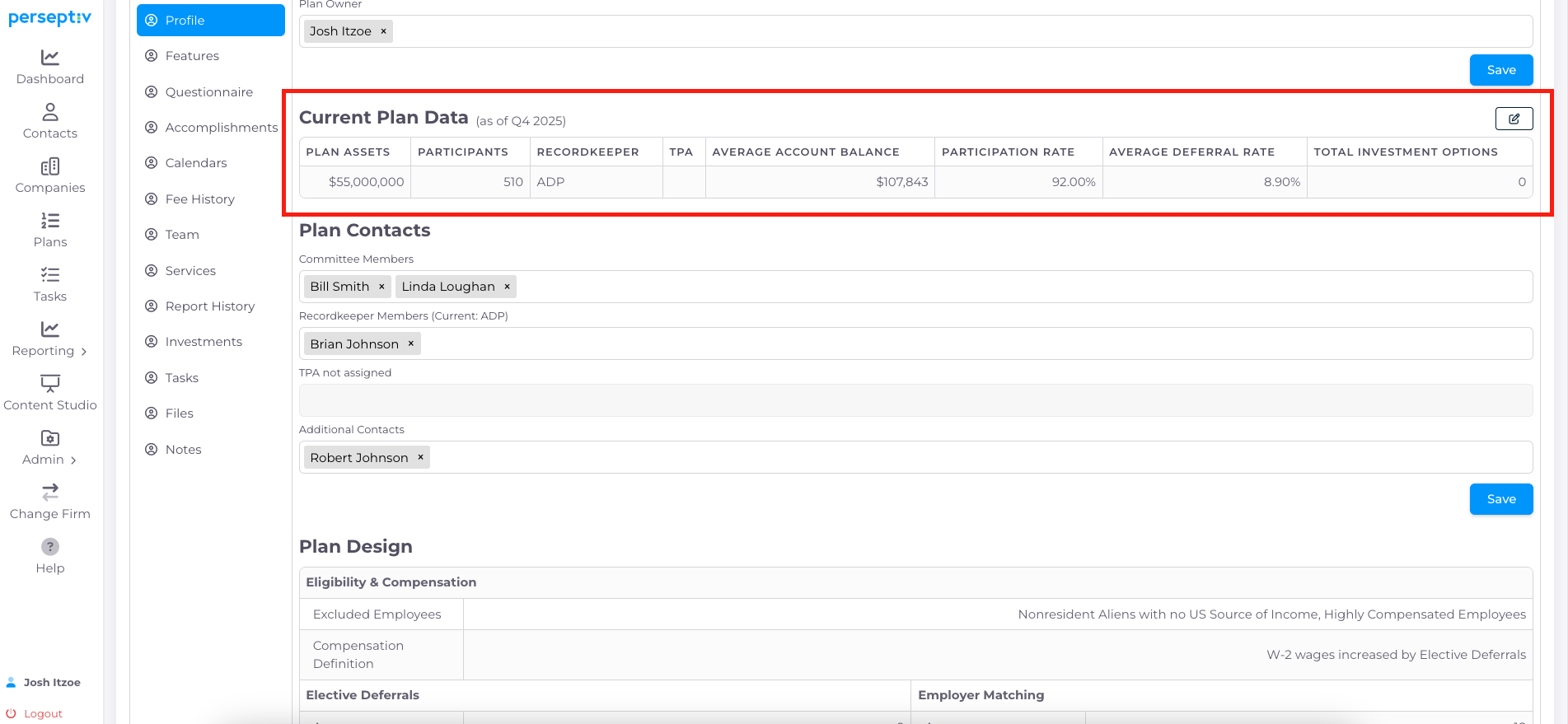Open Help question mark icon
This screenshot has width=1568, height=724.
50,547
